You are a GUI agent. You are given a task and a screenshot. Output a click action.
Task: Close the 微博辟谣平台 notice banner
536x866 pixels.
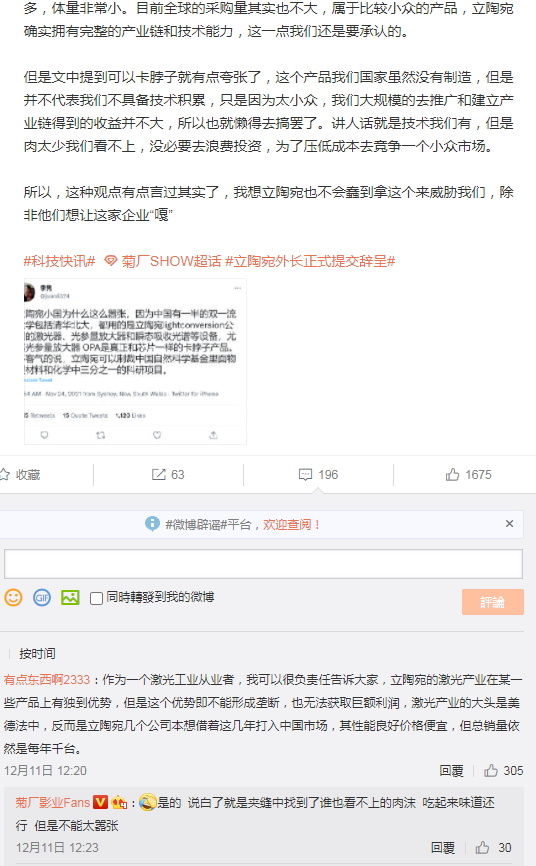(x=509, y=524)
